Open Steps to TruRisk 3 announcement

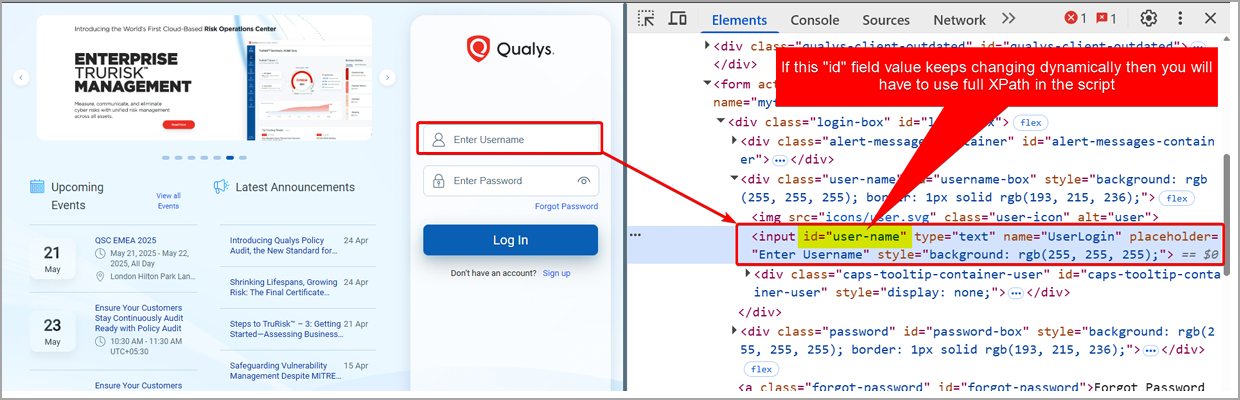coord(283,330)
